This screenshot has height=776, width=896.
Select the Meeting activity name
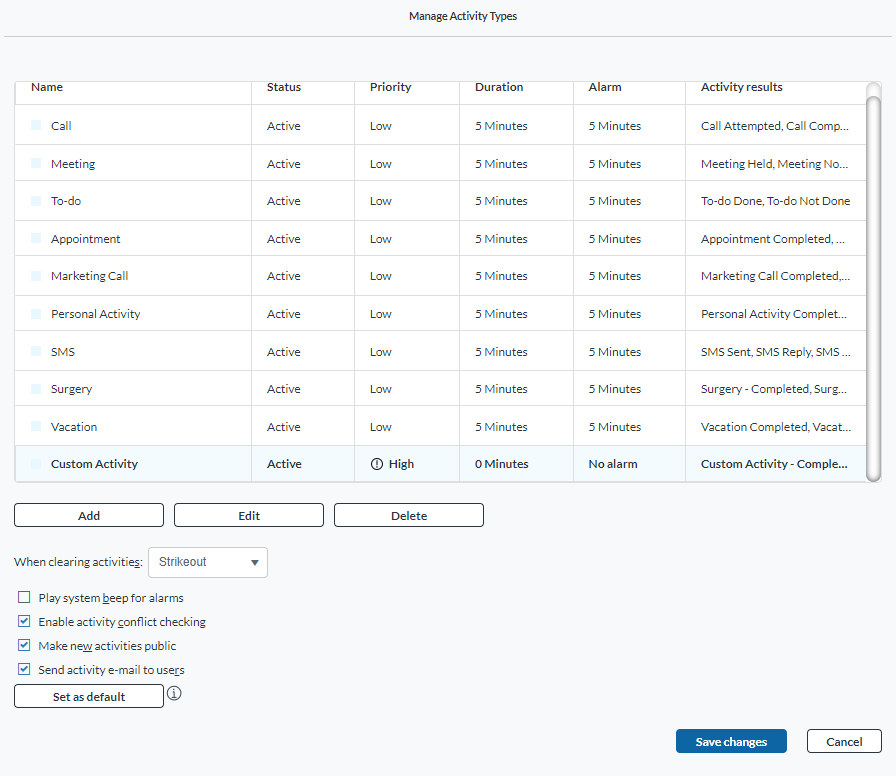point(73,164)
